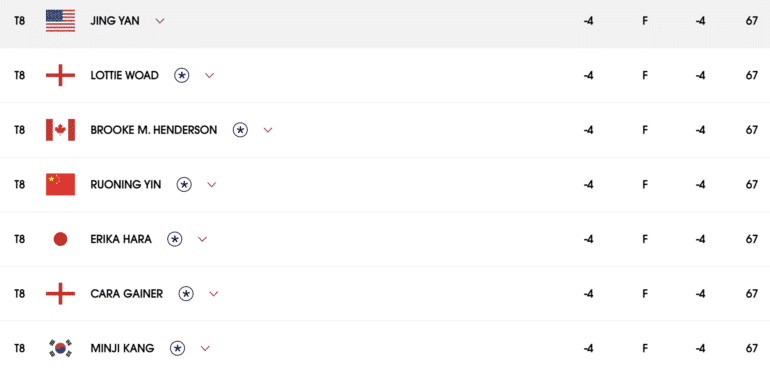Click the England flag beside Lottie Woad
Image resolution: width=770 pixels, height=372 pixels.
click(60, 75)
